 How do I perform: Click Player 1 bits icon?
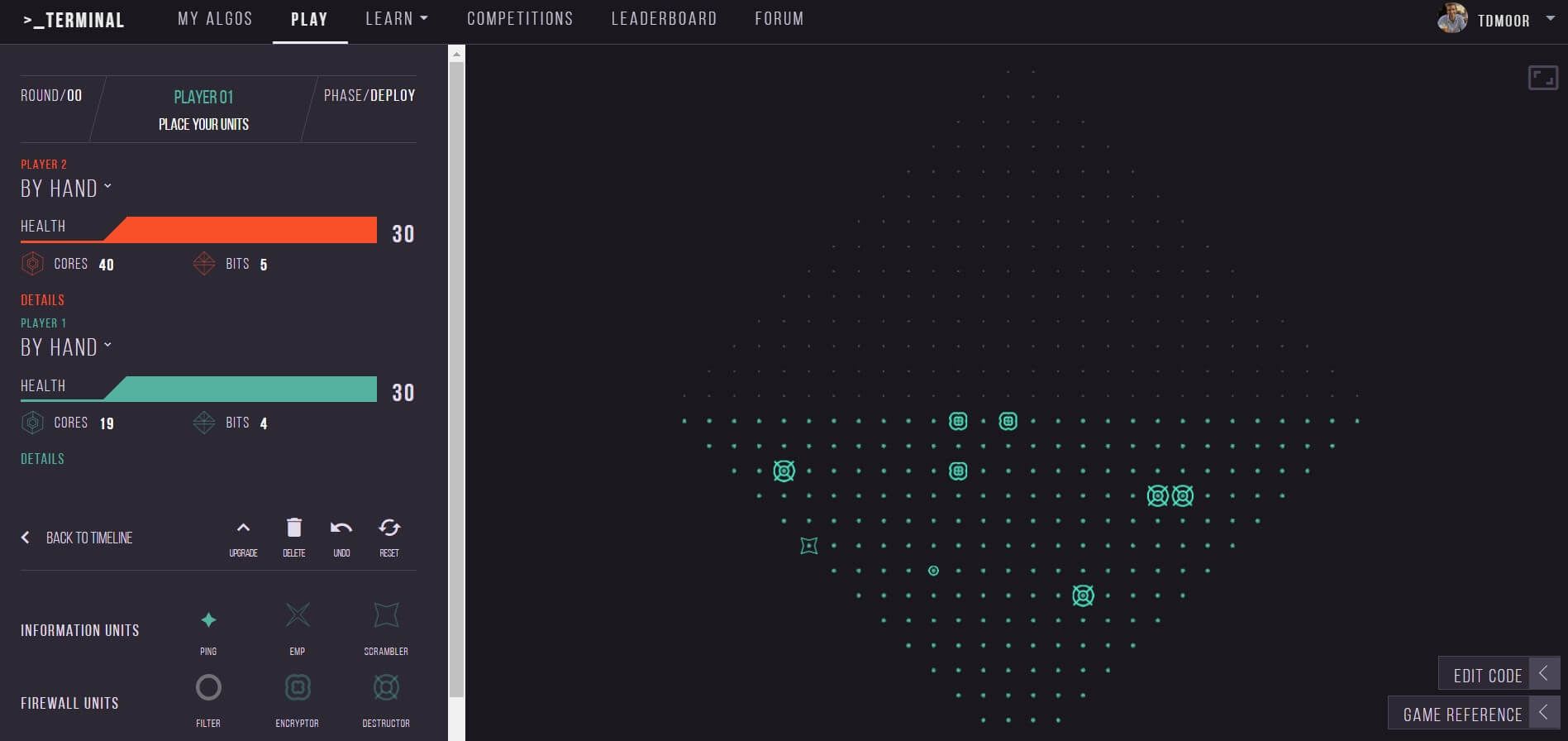coord(204,423)
